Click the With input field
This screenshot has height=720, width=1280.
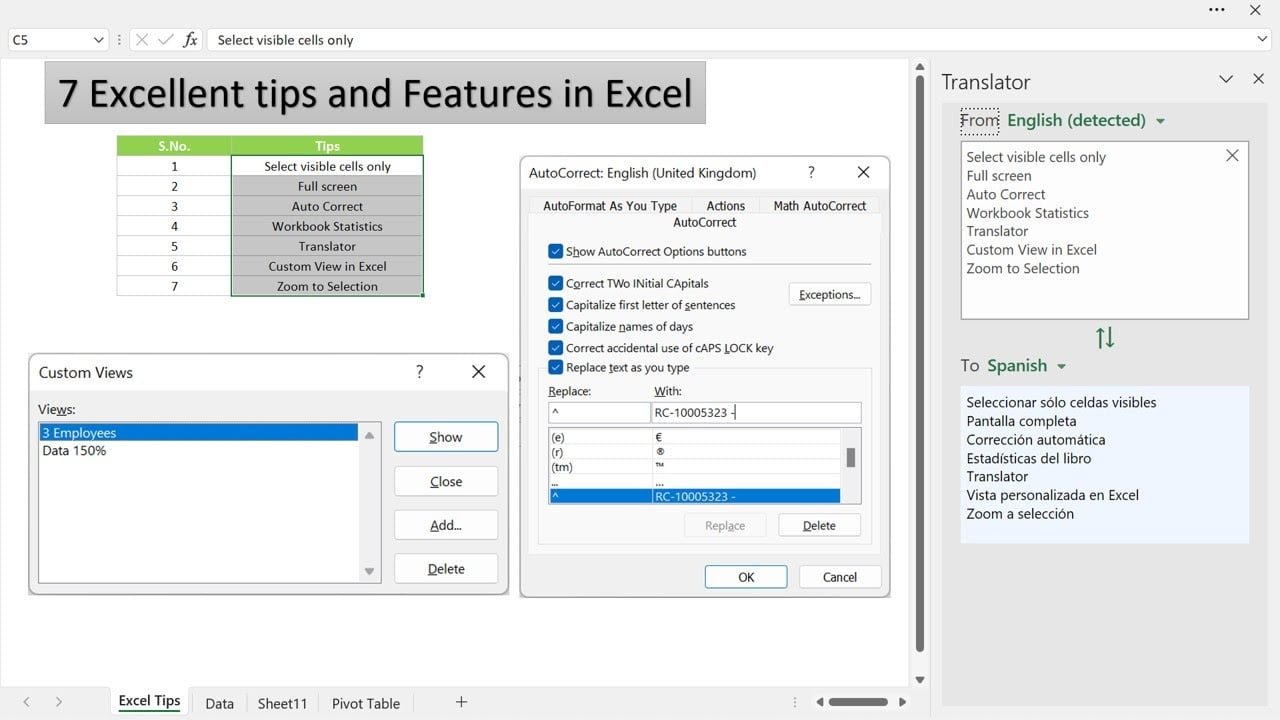[x=756, y=412]
